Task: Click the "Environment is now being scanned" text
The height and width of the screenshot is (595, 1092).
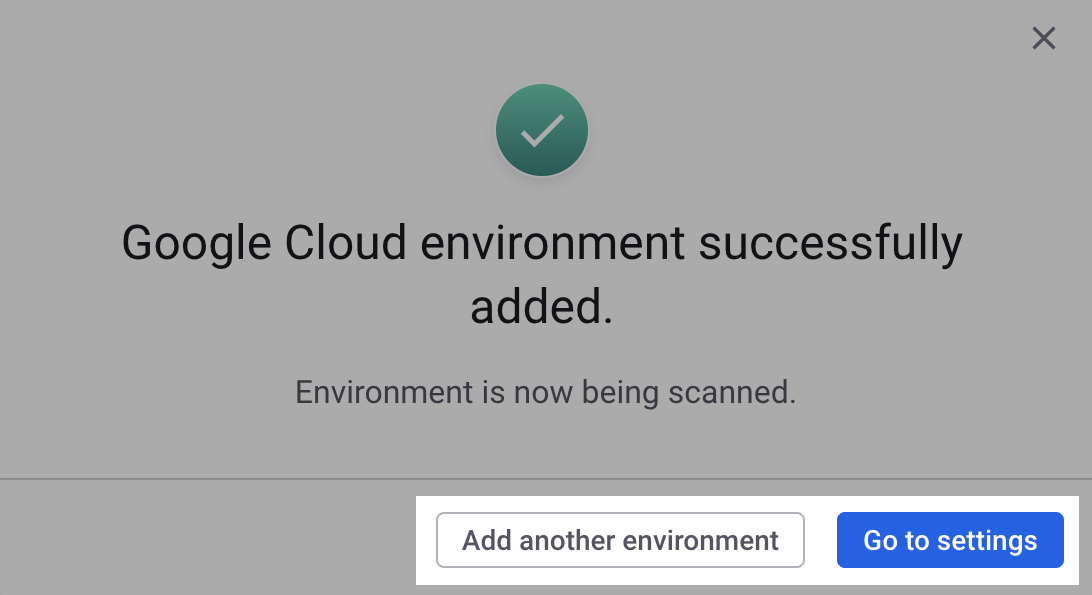Action: click(545, 392)
